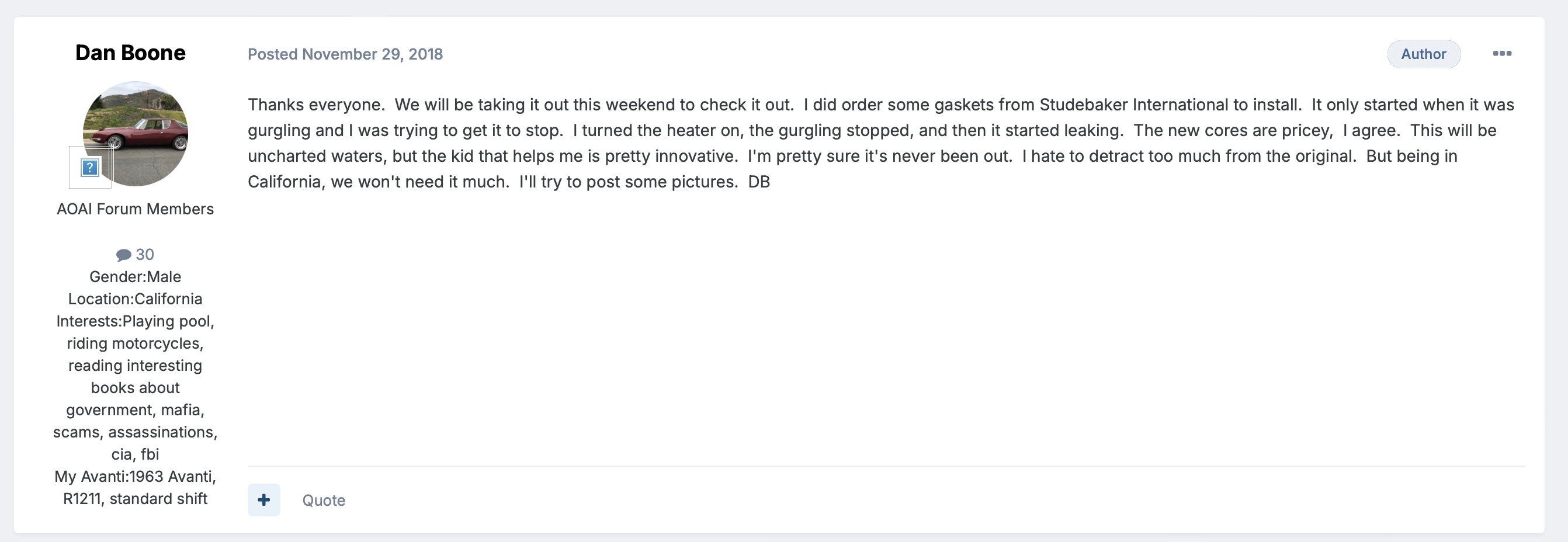Click the Author badge
This screenshot has width=1568, height=542.
point(1423,54)
